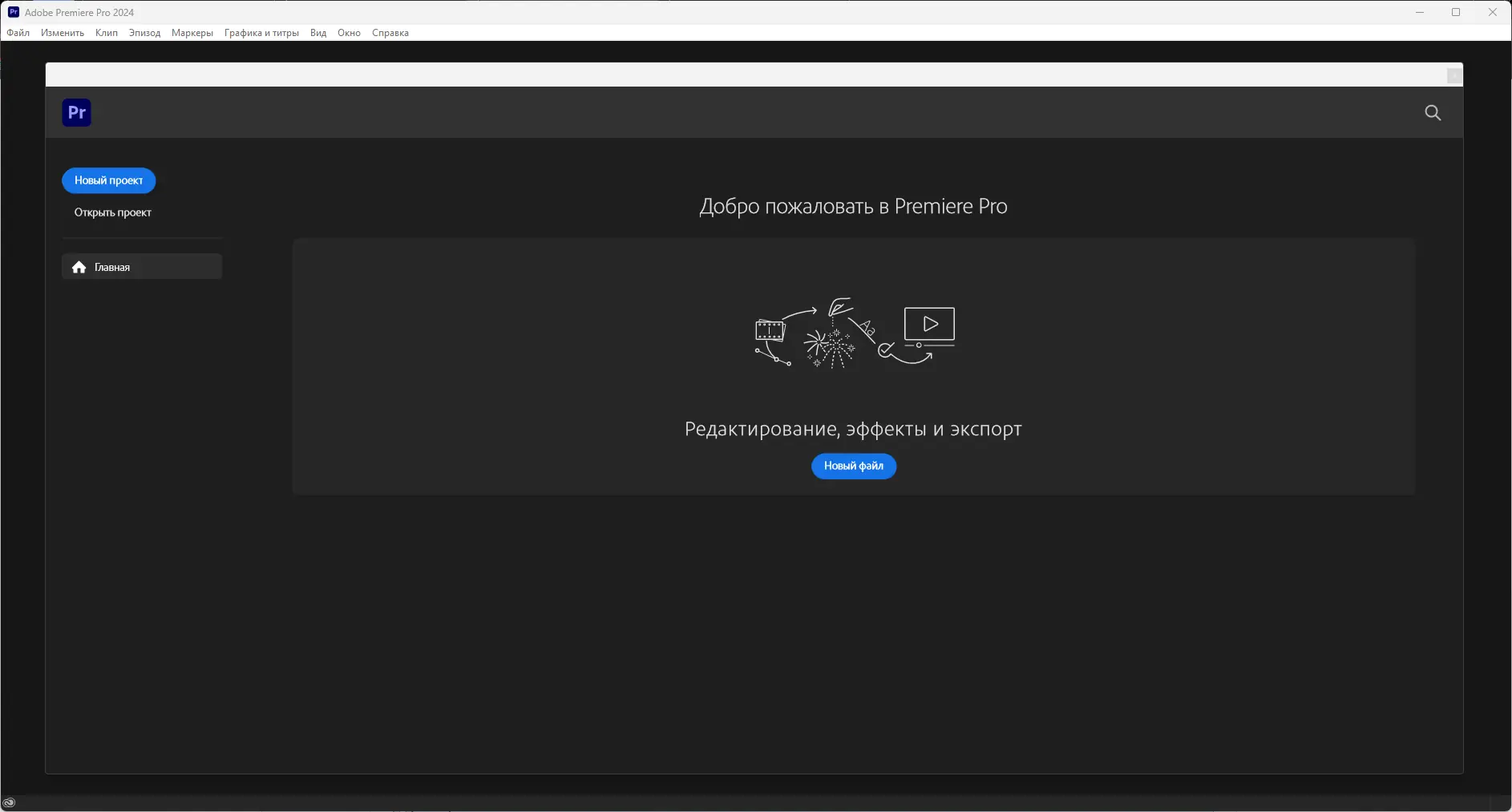Click the Premiere Pro logo icon
This screenshot has height=812, width=1512.
[x=77, y=112]
